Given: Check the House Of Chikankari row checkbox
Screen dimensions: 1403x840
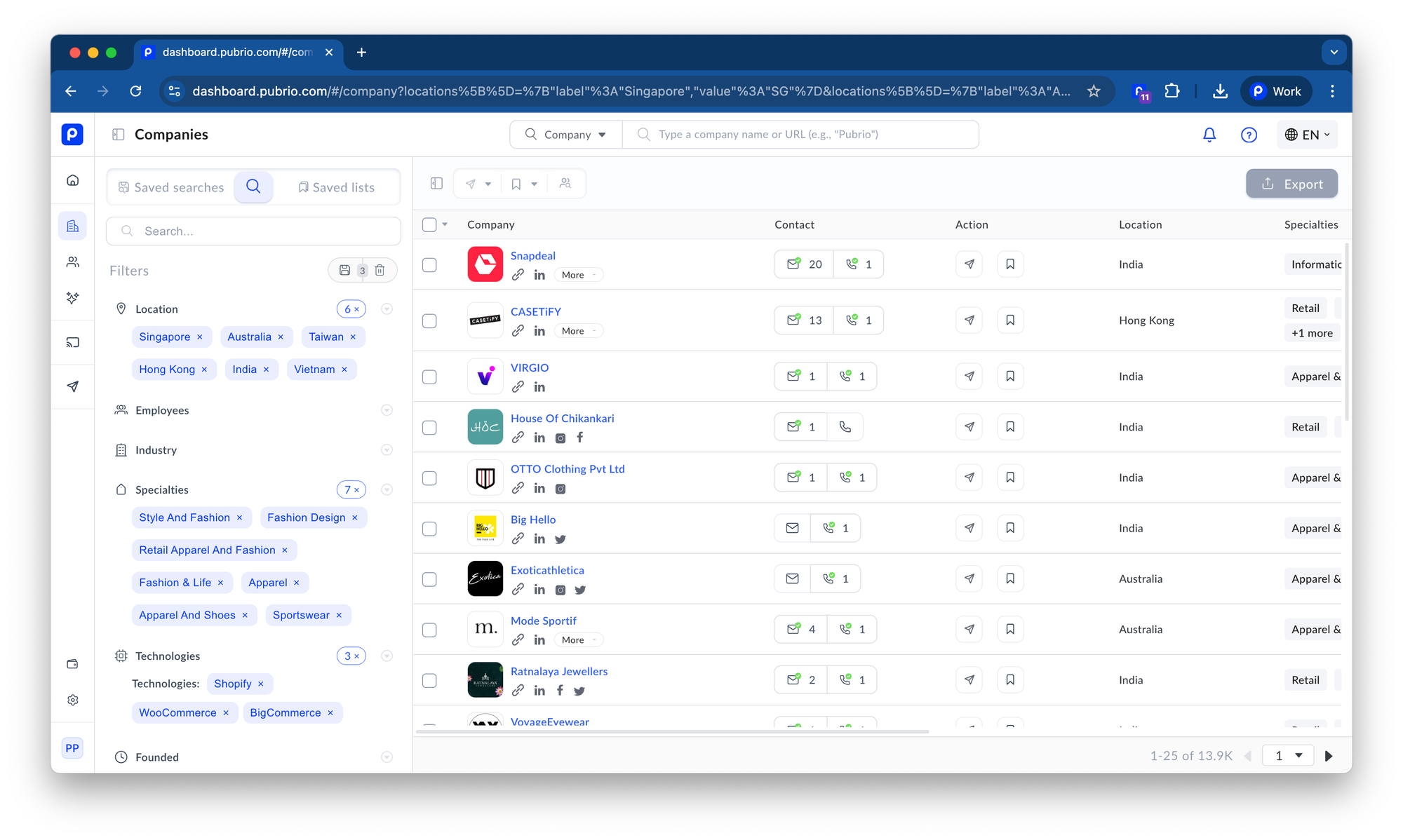Looking at the screenshot, I should click(x=429, y=428).
